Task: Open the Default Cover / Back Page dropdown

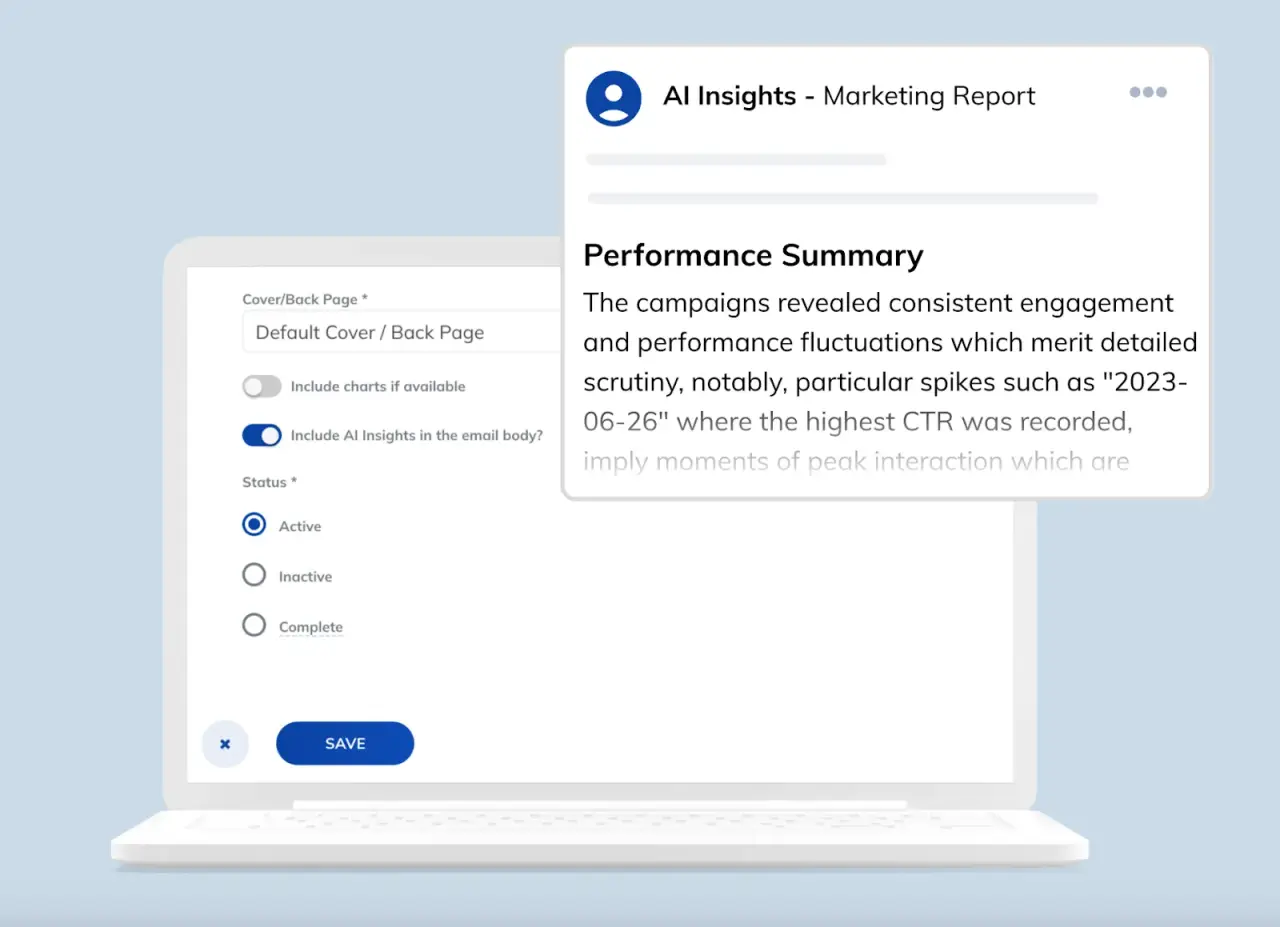Action: [x=402, y=332]
